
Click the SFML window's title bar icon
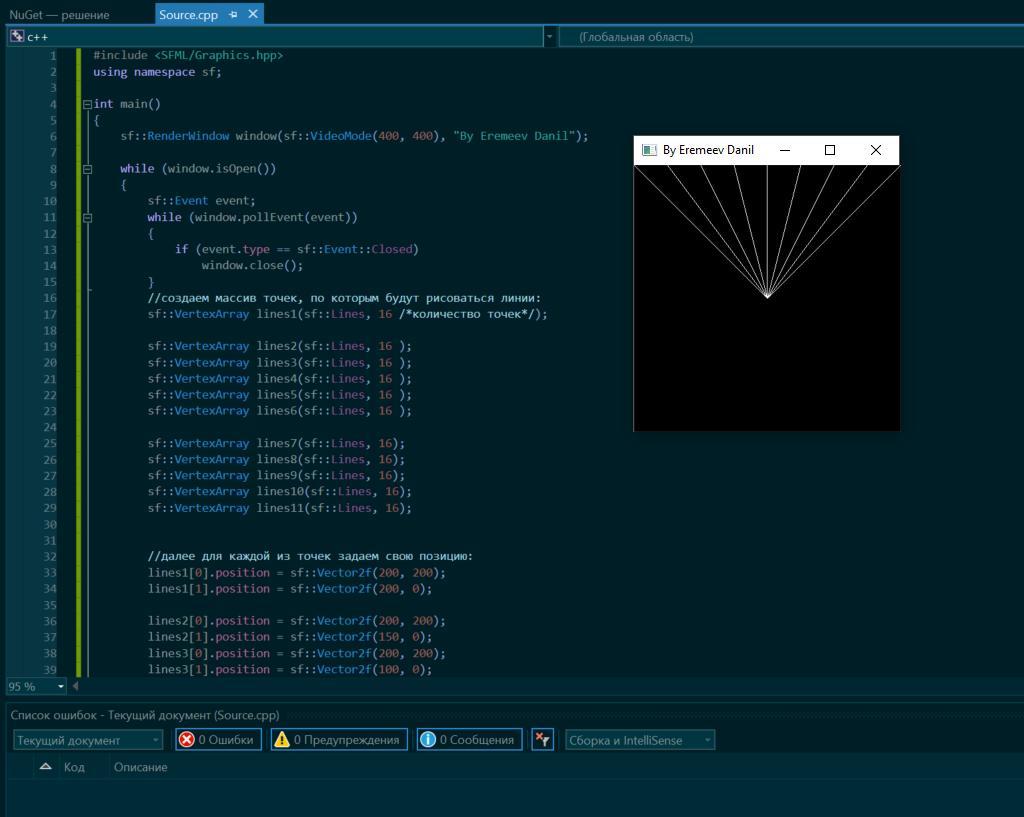649,150
